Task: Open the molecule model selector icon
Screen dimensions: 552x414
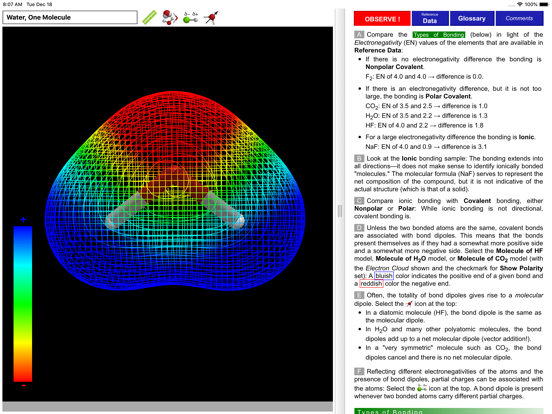Action: pos(170,18)
